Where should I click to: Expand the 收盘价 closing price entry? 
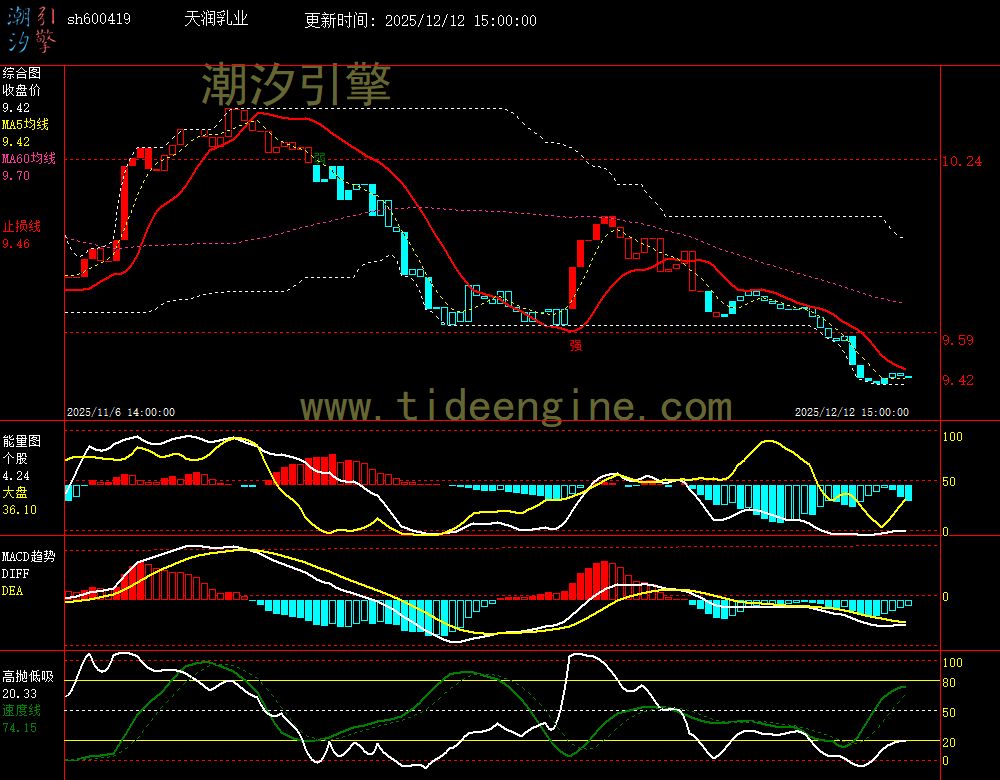coord(22,89)
